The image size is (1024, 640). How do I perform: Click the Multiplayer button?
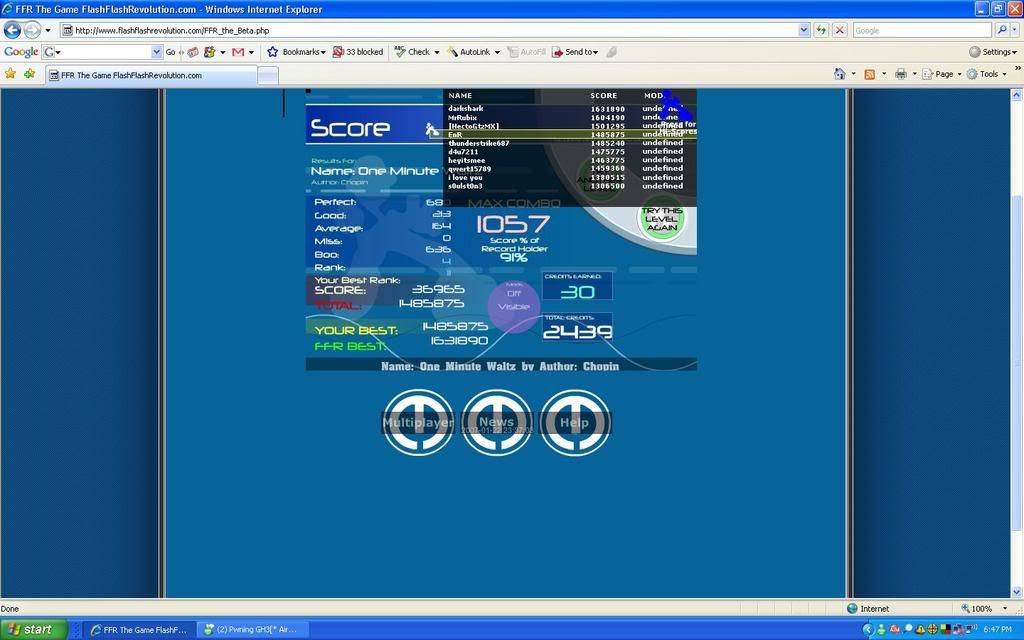(418, 422)
